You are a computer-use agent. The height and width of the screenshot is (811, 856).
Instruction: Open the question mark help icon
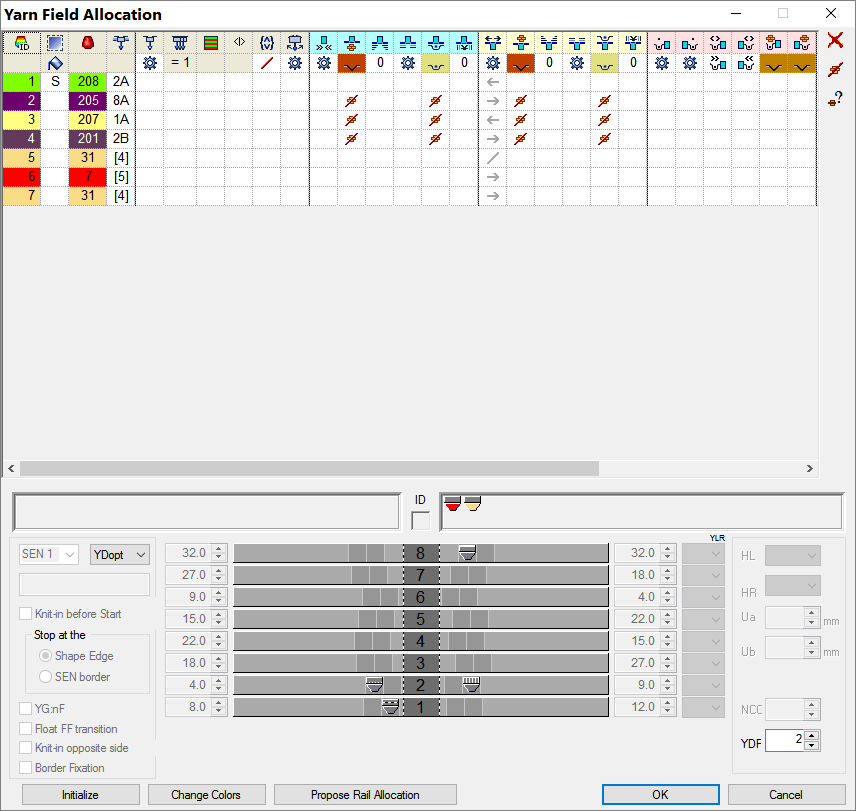835,97
